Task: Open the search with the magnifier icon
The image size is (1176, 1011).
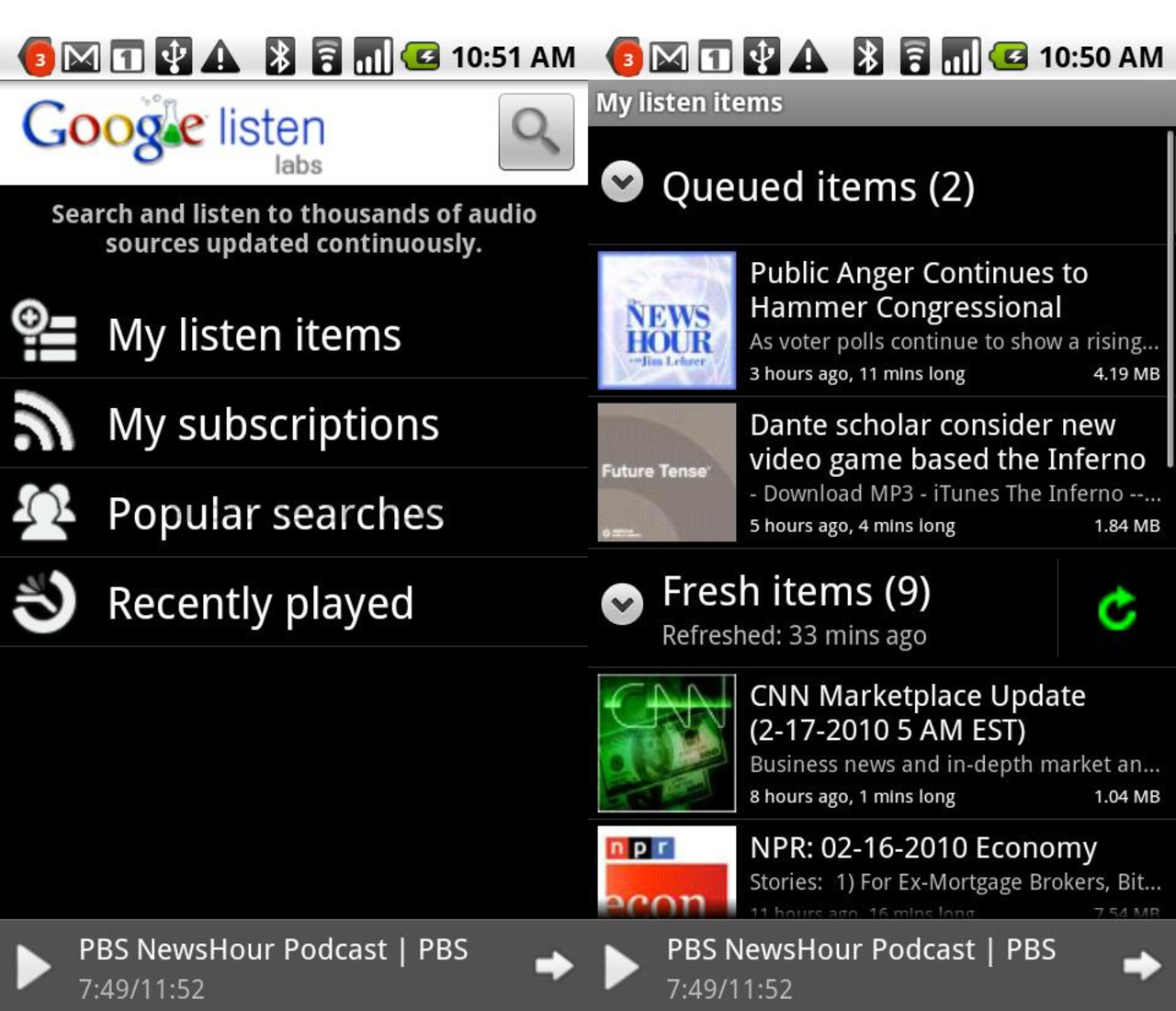Action: (x=536, y=132)
